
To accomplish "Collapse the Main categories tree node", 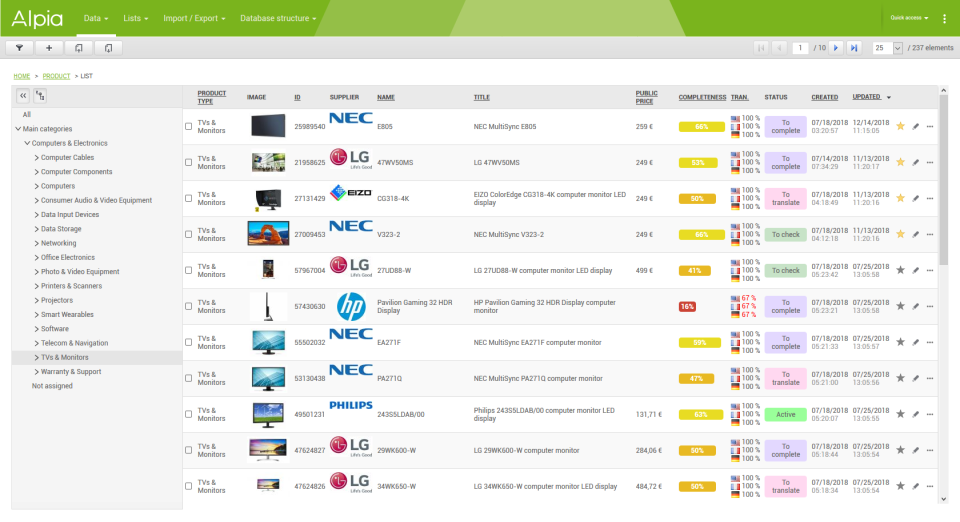I will click(18, 129).
